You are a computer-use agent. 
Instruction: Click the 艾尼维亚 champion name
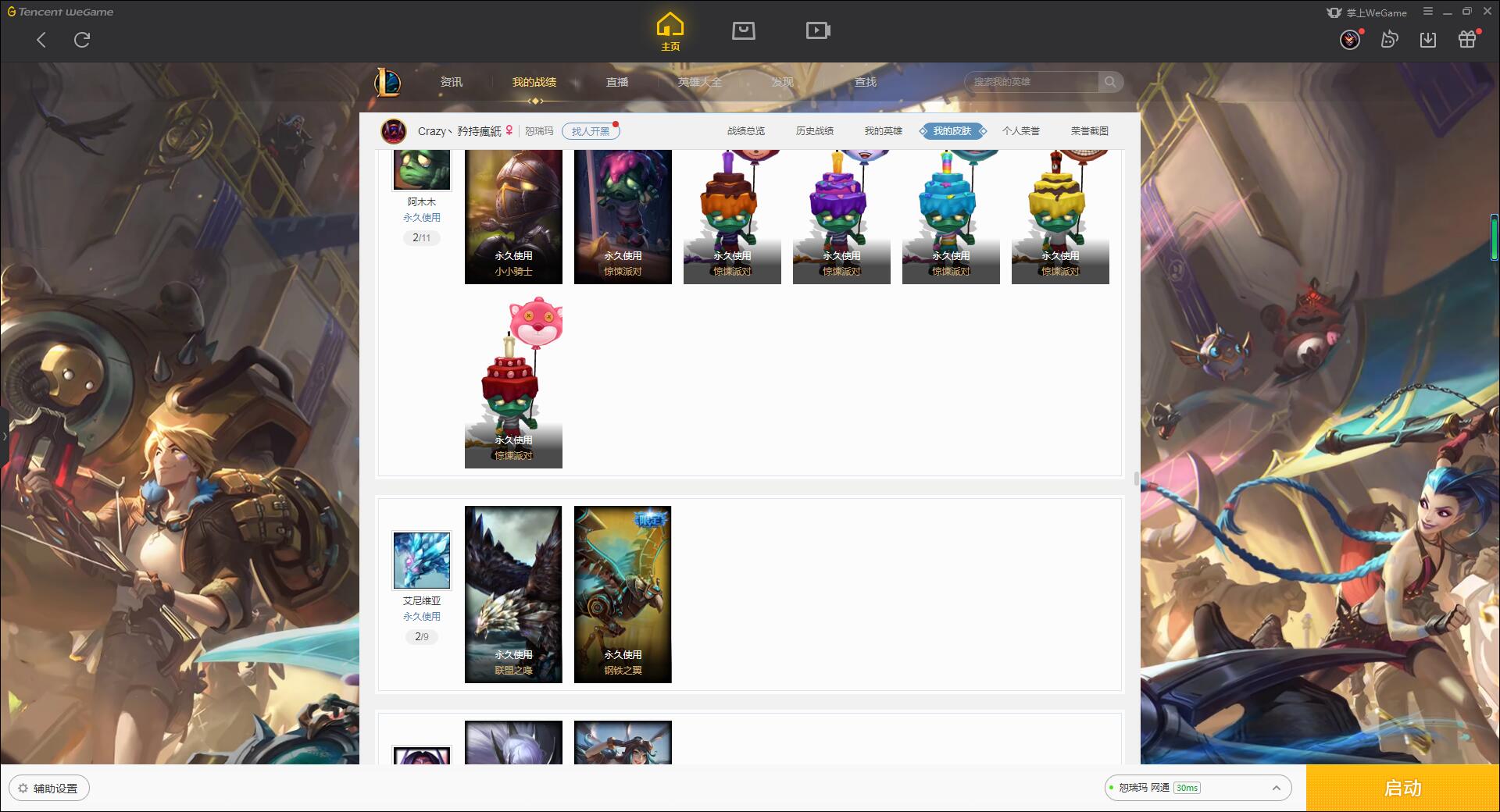pyautogui.click(x=422, y=601)
